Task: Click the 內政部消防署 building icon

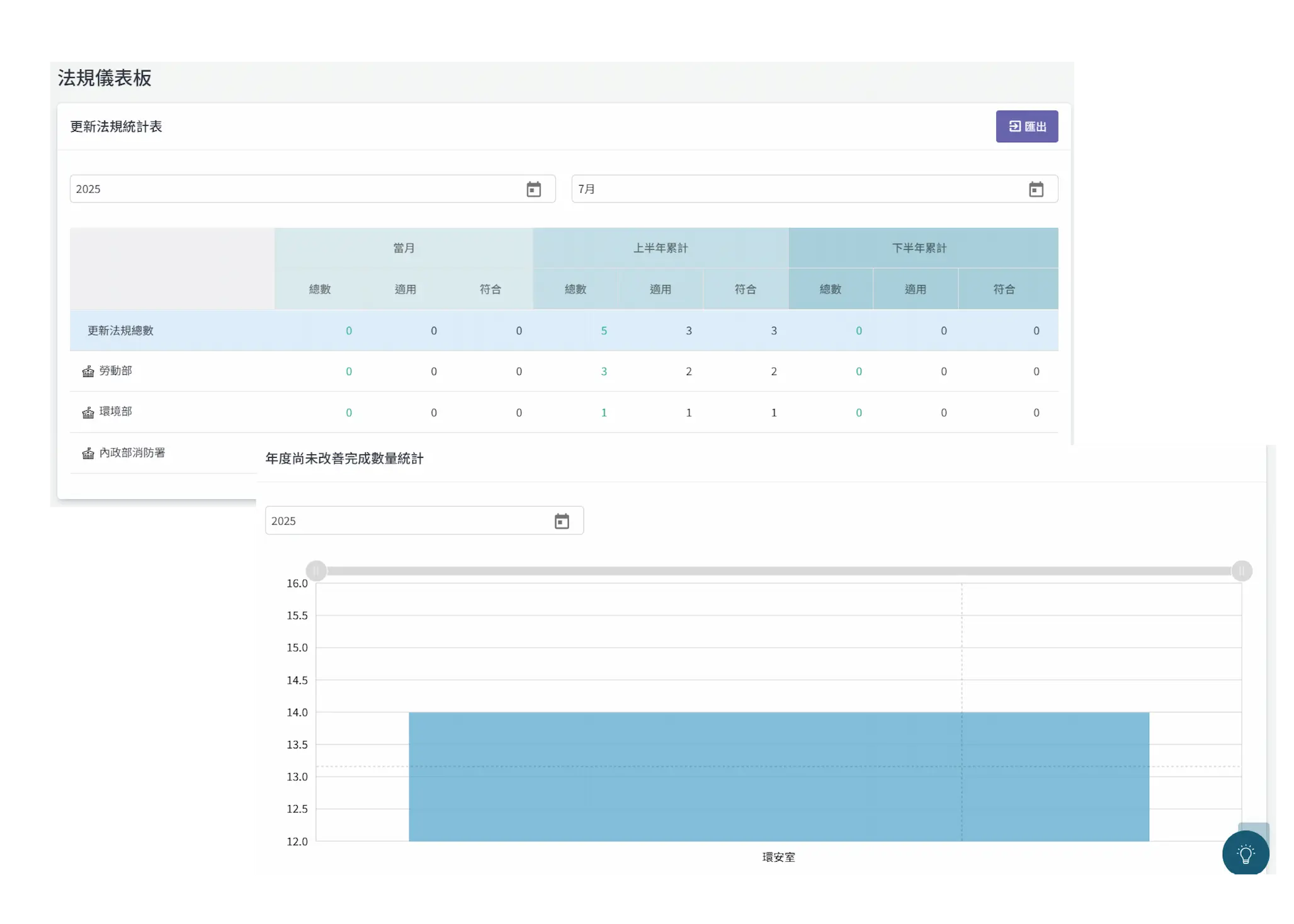Action: [x=88, y=453]
